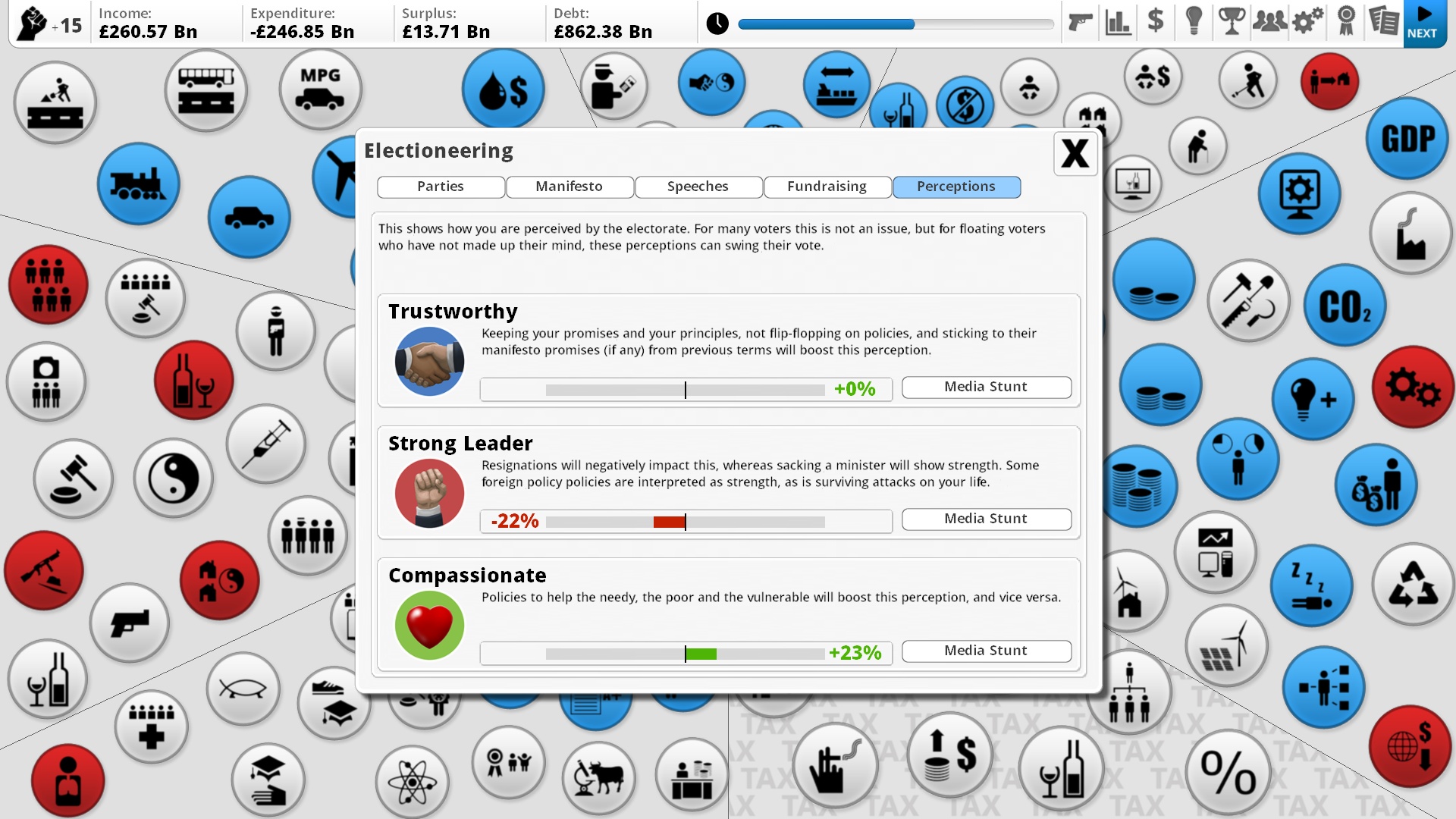This screenshot has height=819, width=1456.
Task: Click Media Stunt for Compassionate perception
Action: tap(985, 650)
